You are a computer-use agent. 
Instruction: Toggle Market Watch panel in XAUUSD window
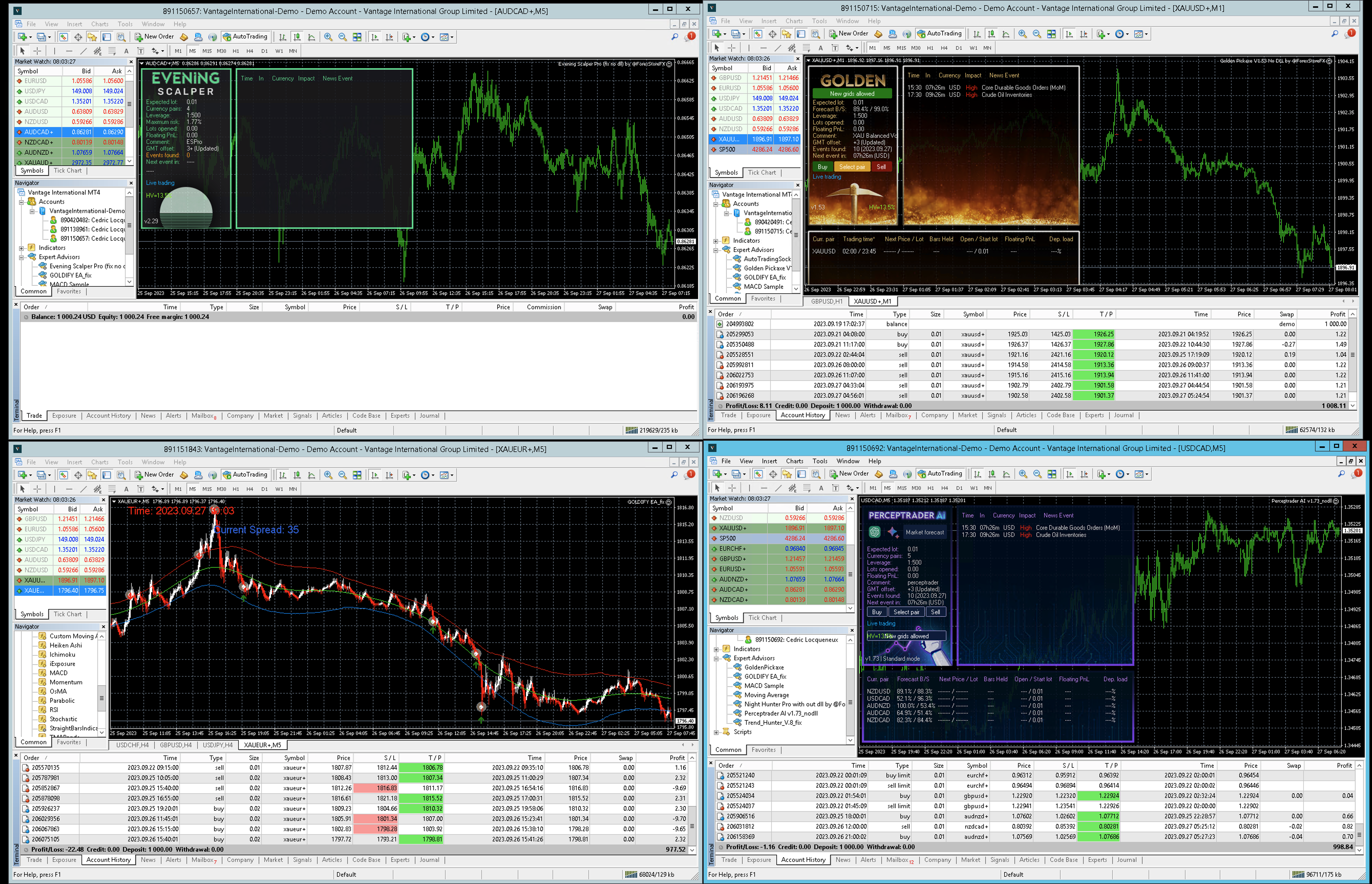(x=758, y=34)
